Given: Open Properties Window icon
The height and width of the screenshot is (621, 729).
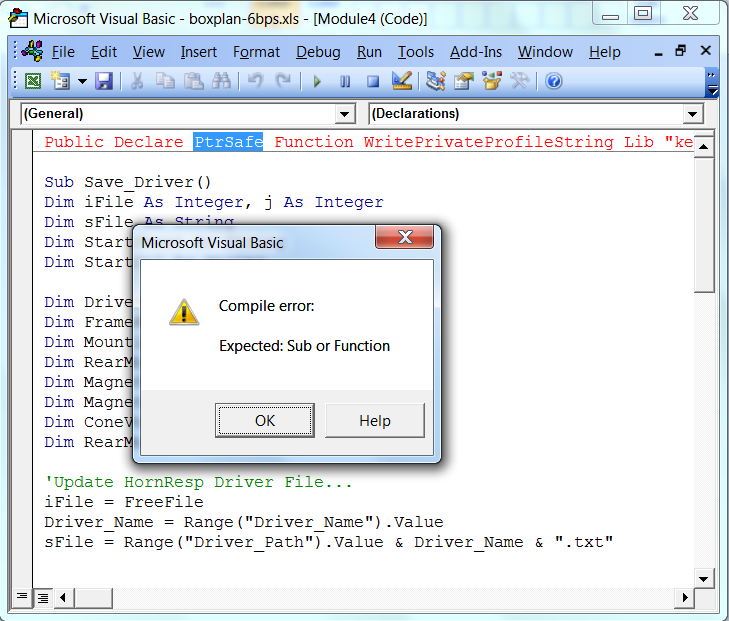Looking at the screenshot, I should (x=464, y=81).
